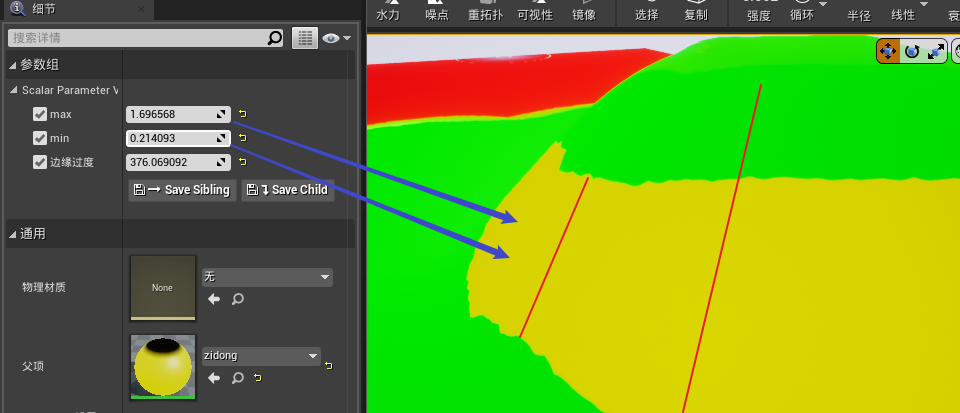960x413 pixels.
Task: Click Save Sibling button
Action: 182,190
